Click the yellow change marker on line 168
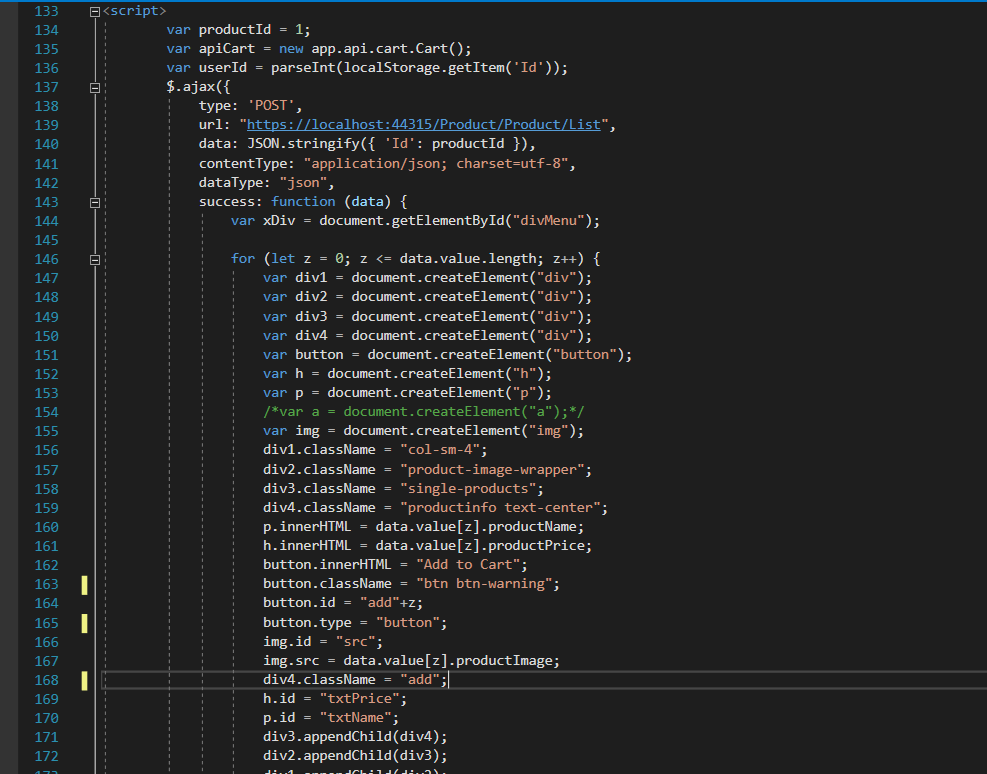This screenshot has width=987, height=774. pos(85,680)
